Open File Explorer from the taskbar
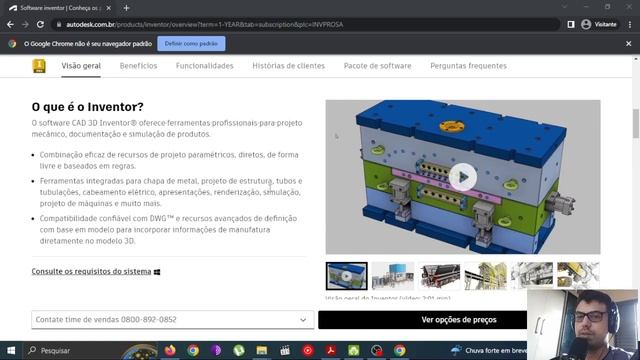This screenshot has height=360, width=640. coord(262,351)
